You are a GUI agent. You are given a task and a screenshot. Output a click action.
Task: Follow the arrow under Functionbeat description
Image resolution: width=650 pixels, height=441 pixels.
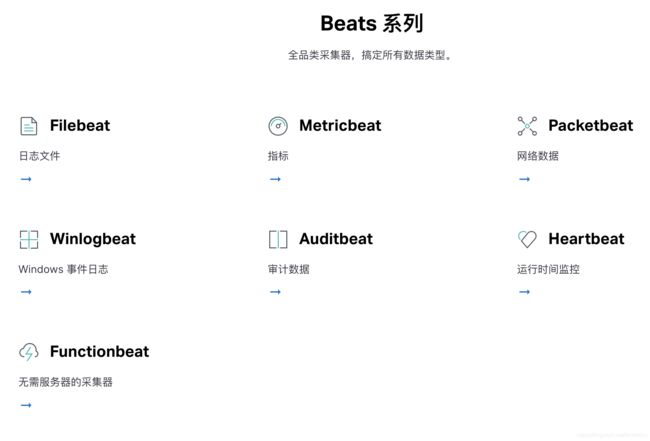[x=26, y=405]
